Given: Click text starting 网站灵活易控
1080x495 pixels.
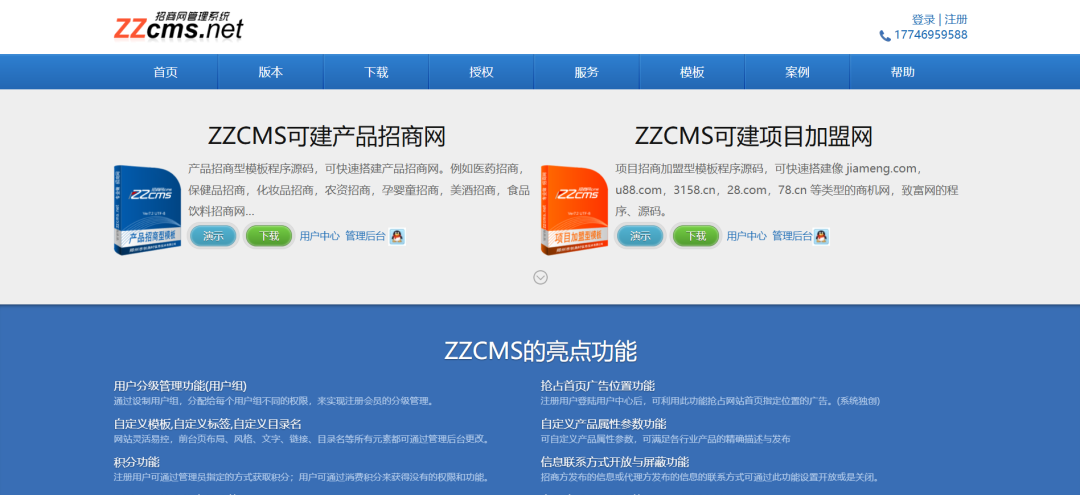Looking at the screenshot, I should coord(302,439).
